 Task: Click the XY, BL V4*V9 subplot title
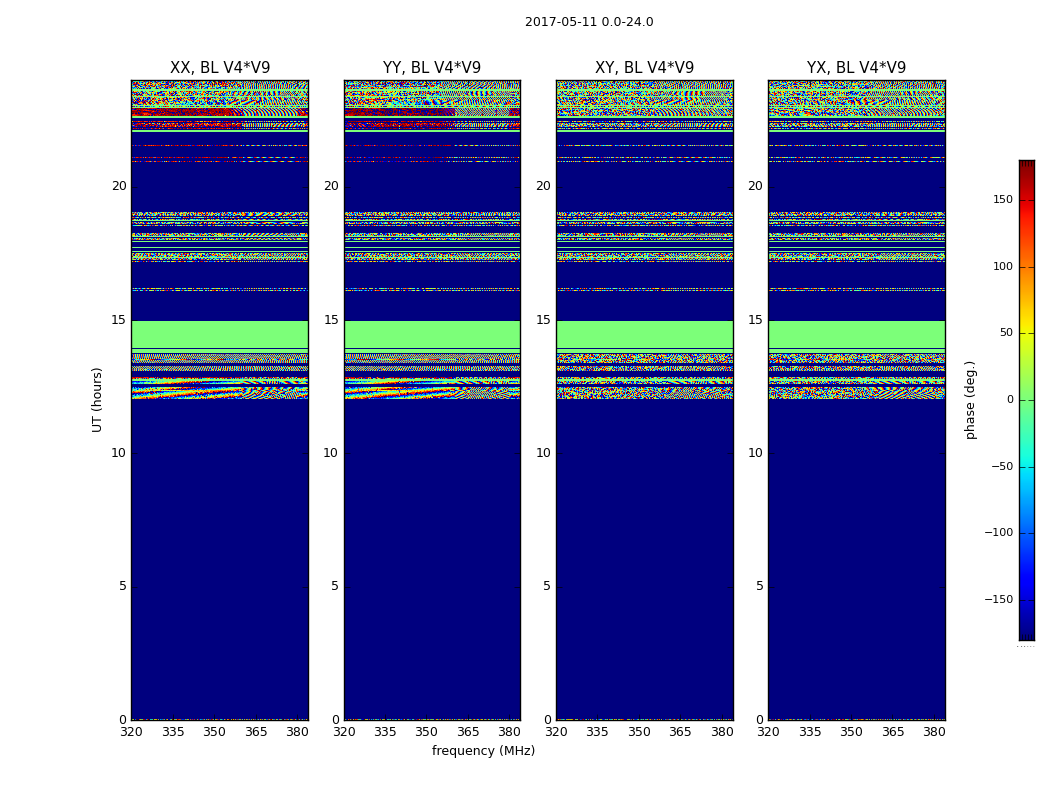644,68
